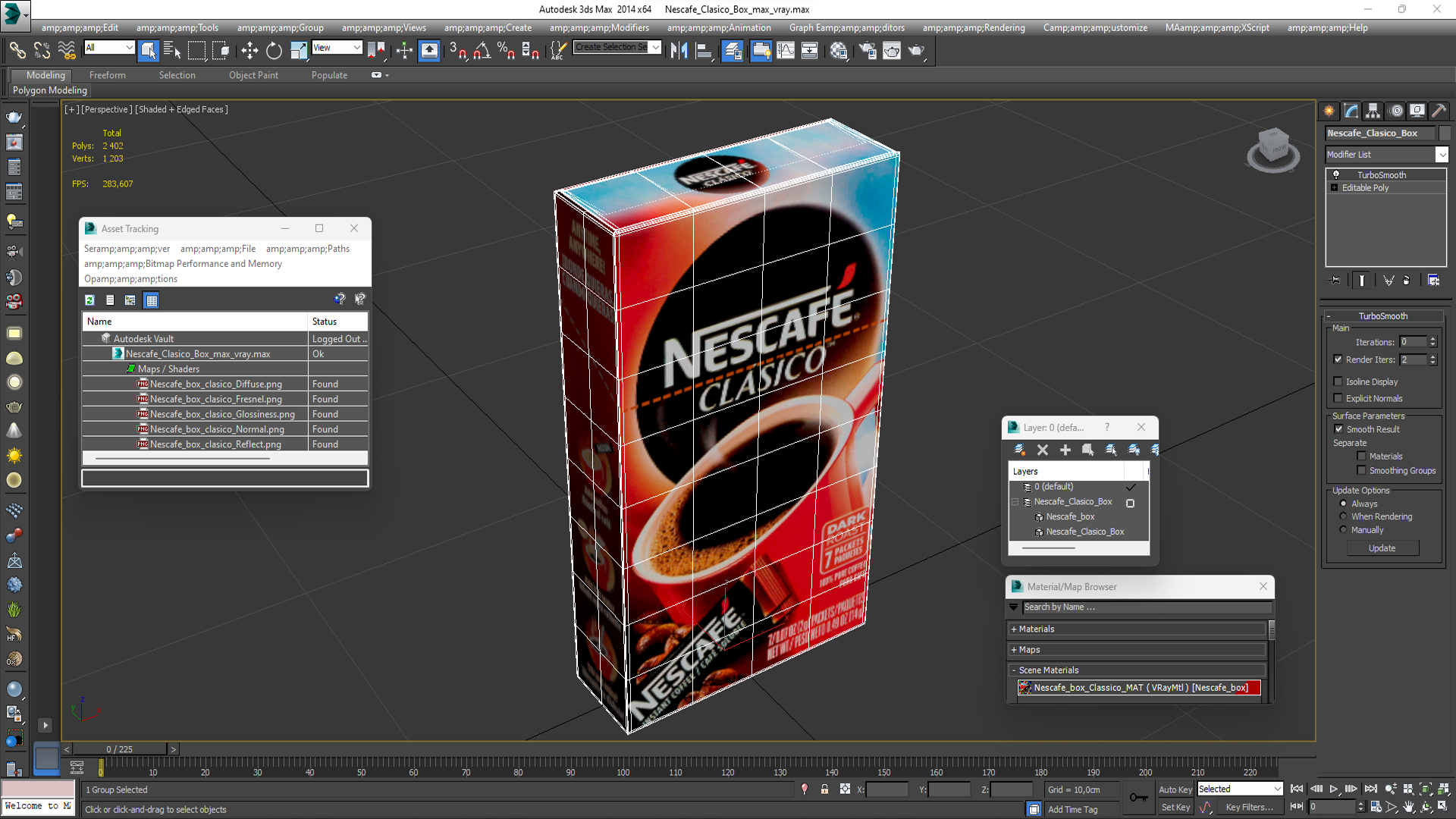The image size is (1456, 819).
Task: Open the Rendering menu
Action: [973, 28]
